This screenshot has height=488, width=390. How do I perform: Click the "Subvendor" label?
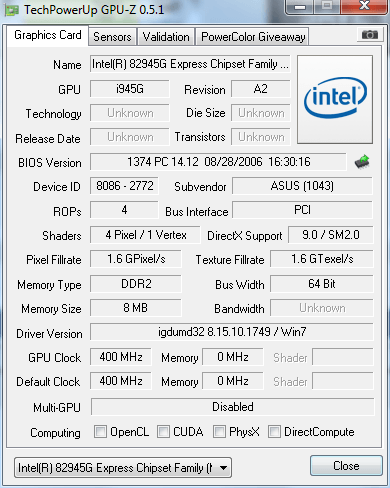pyautogui.click(x=200, y=187)
